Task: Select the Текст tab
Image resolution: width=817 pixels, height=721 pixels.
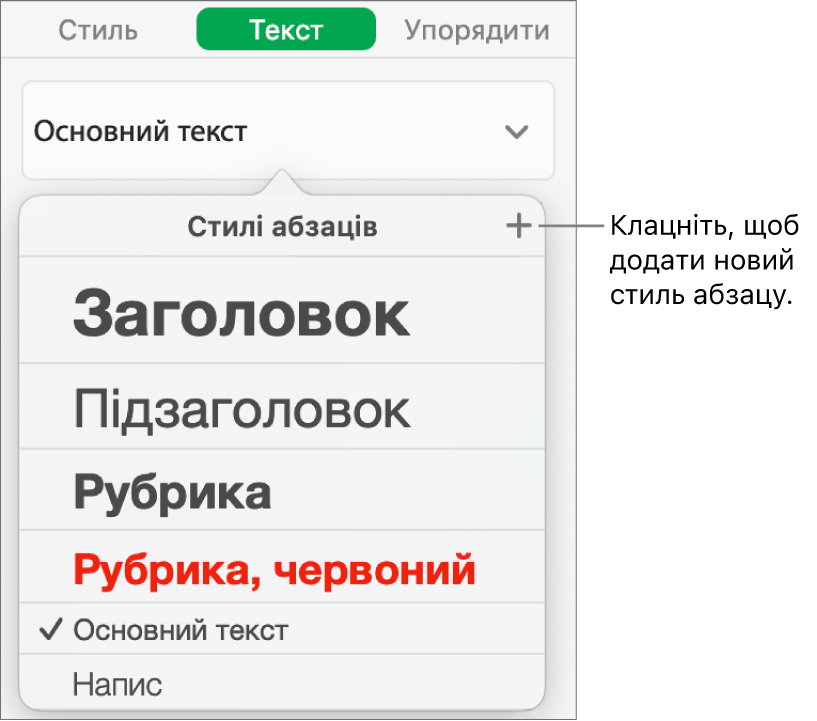Action: tap(286, 29)
